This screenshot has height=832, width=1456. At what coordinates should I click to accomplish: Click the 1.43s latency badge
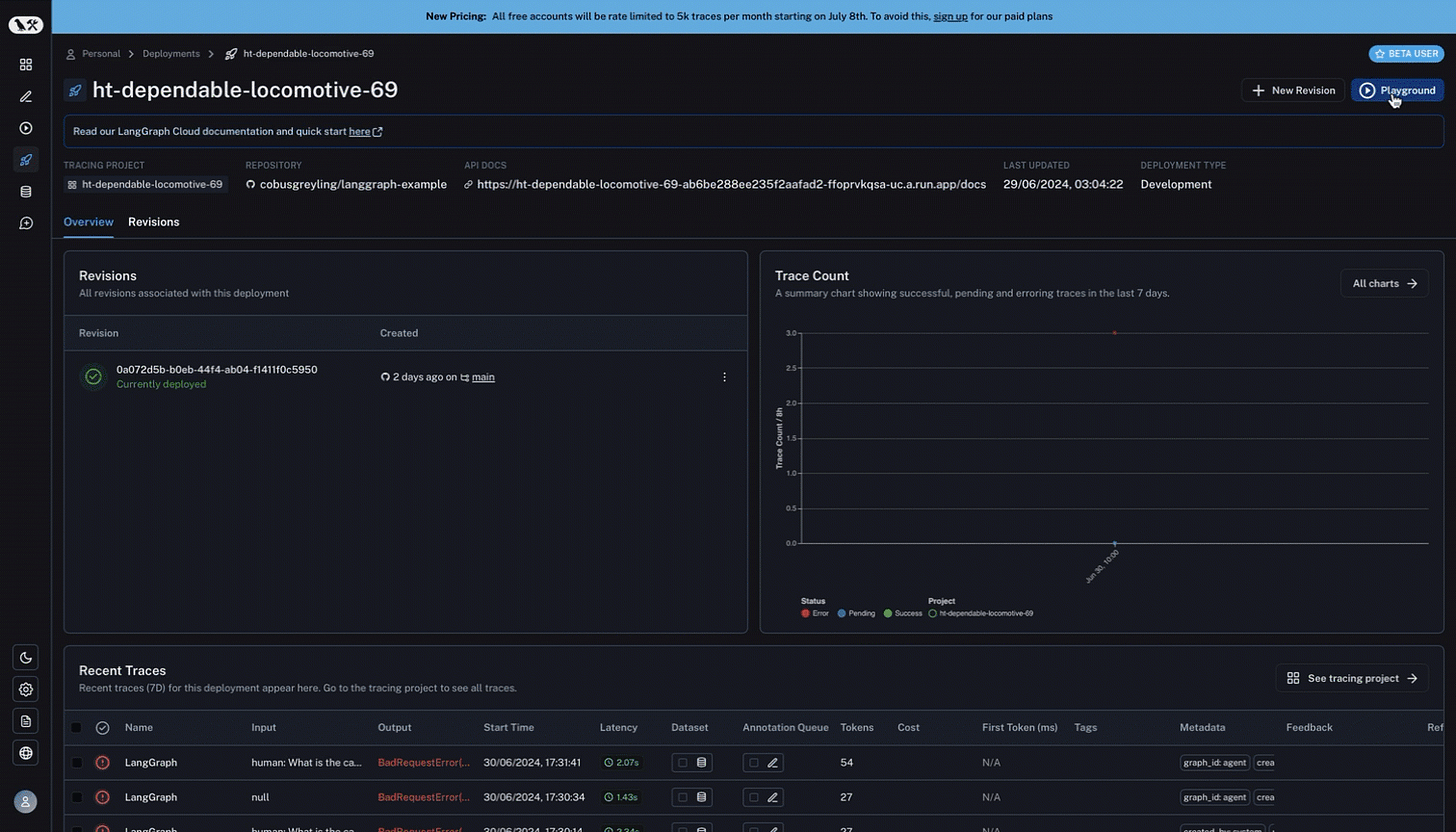coord(622,798)
